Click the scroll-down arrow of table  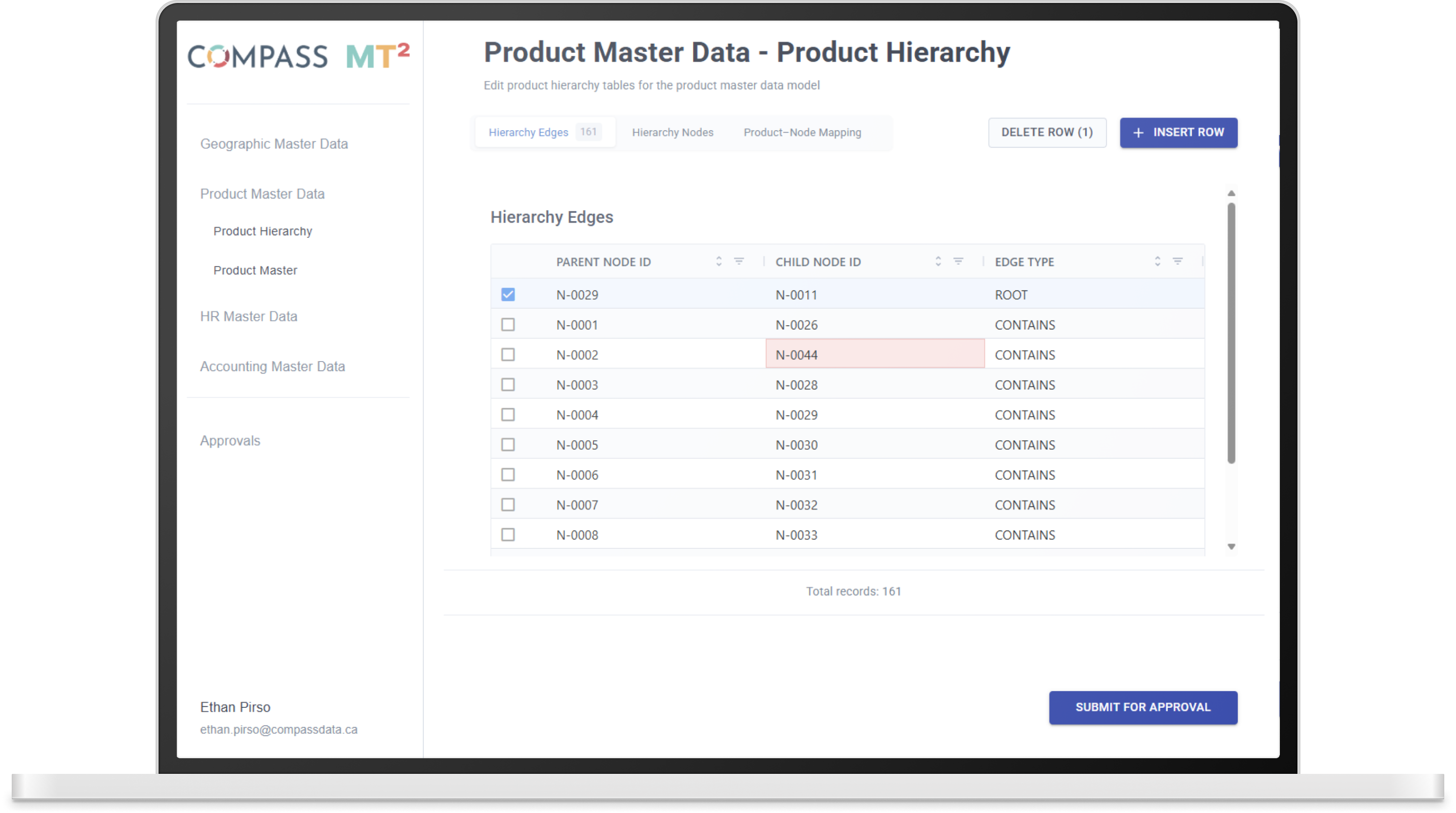1231,546
